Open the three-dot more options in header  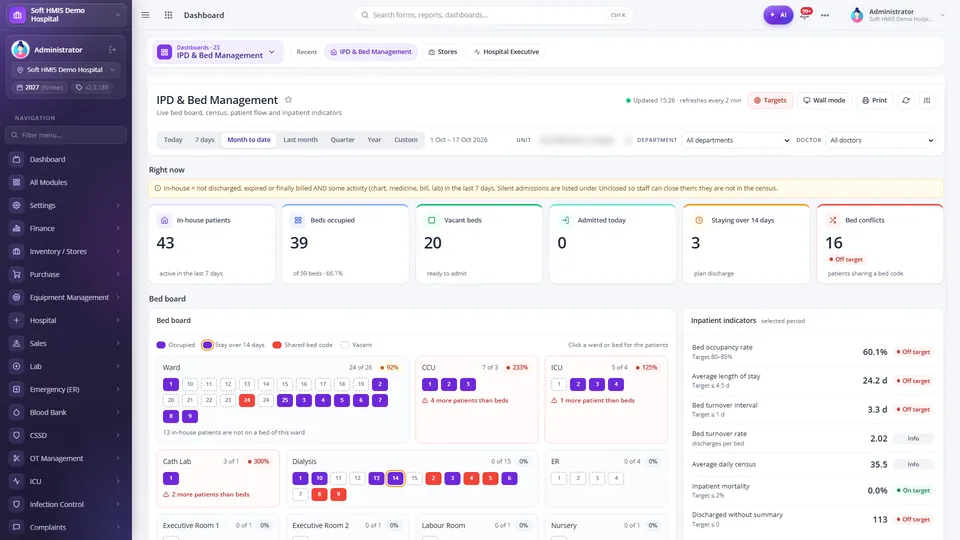tap(825, 15)
